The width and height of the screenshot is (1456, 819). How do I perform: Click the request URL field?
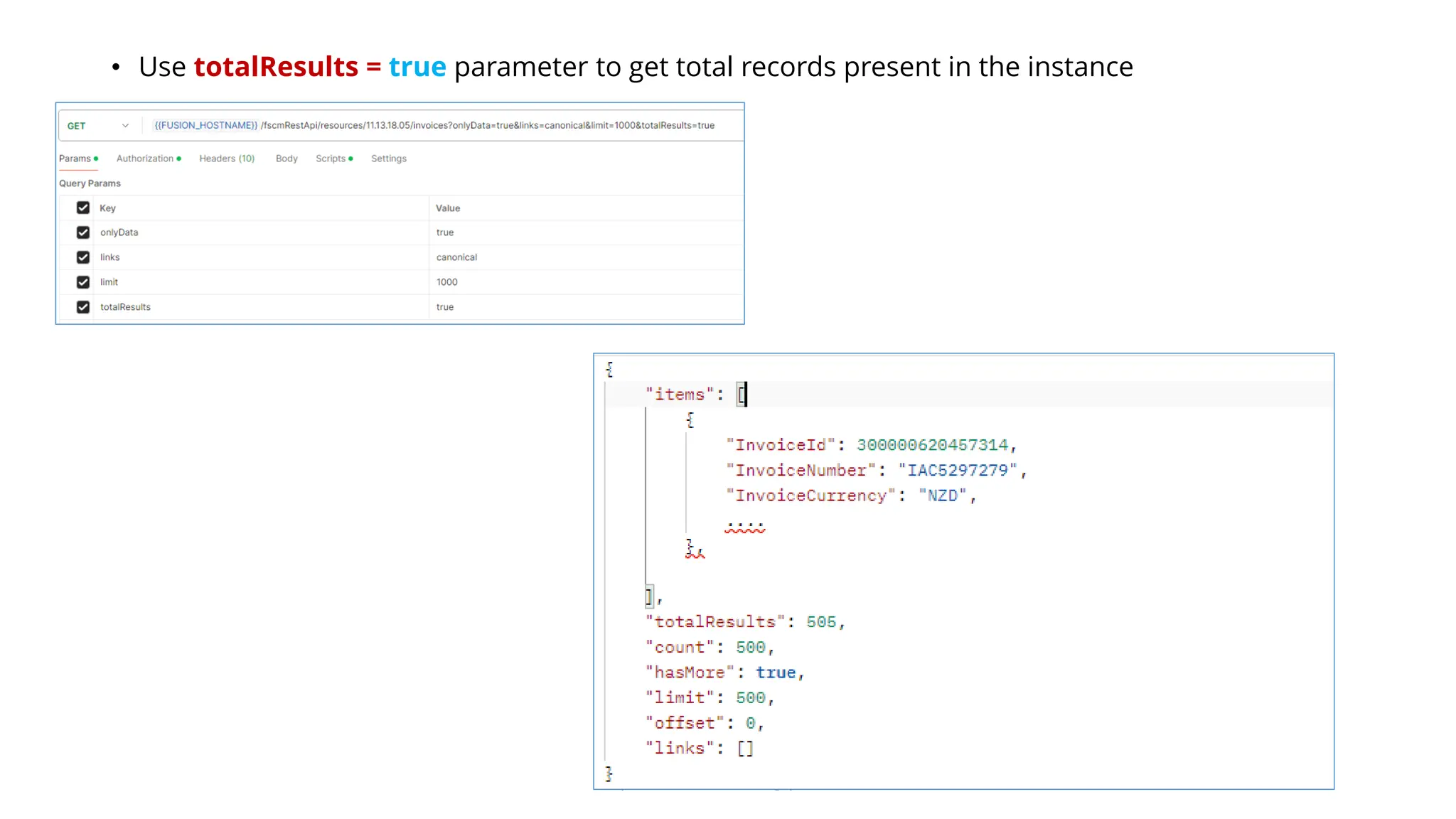pyautogui.click(x=441, y=126)
